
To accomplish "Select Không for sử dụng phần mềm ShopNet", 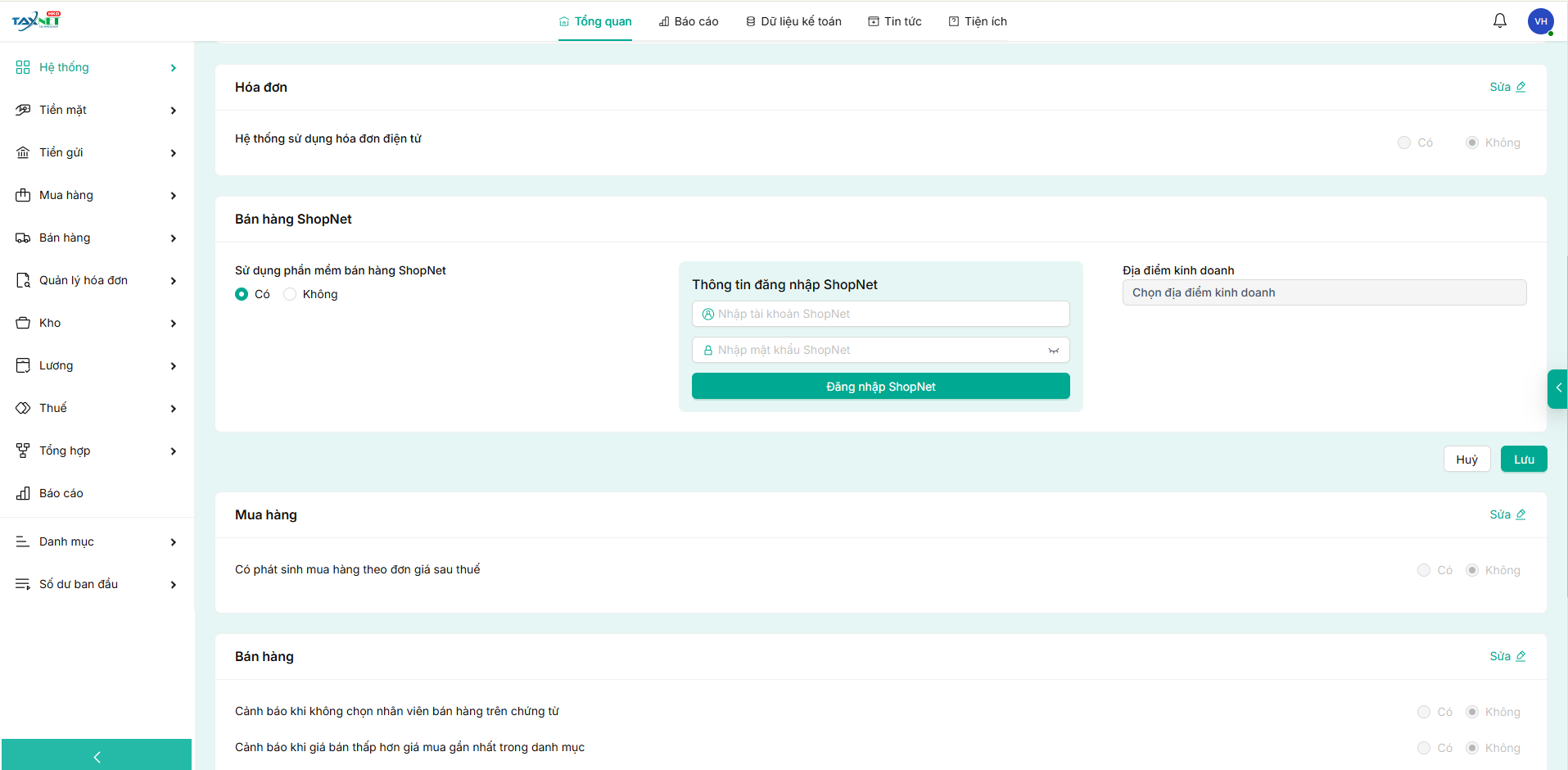I will [x=290, y=294].
